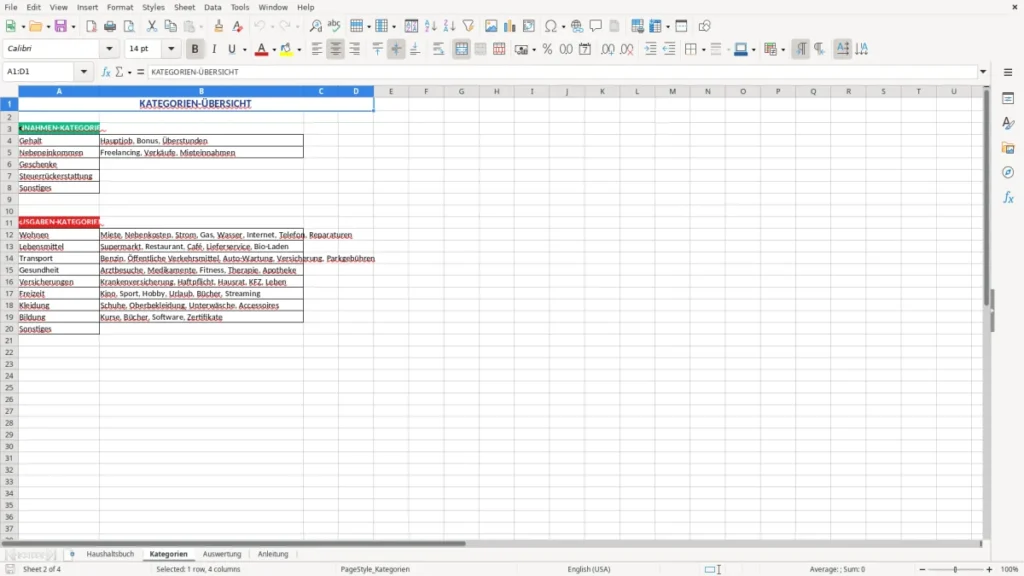Screen dimensions: 1024x576
Task: Click Sort Descending icon
Action: tap(449, 26)
